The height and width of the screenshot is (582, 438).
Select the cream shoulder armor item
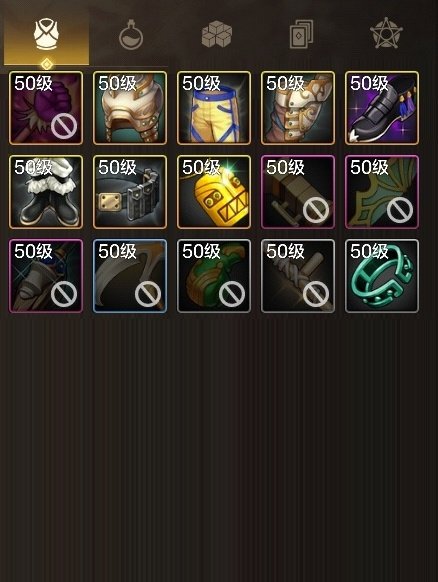point(130,108)
